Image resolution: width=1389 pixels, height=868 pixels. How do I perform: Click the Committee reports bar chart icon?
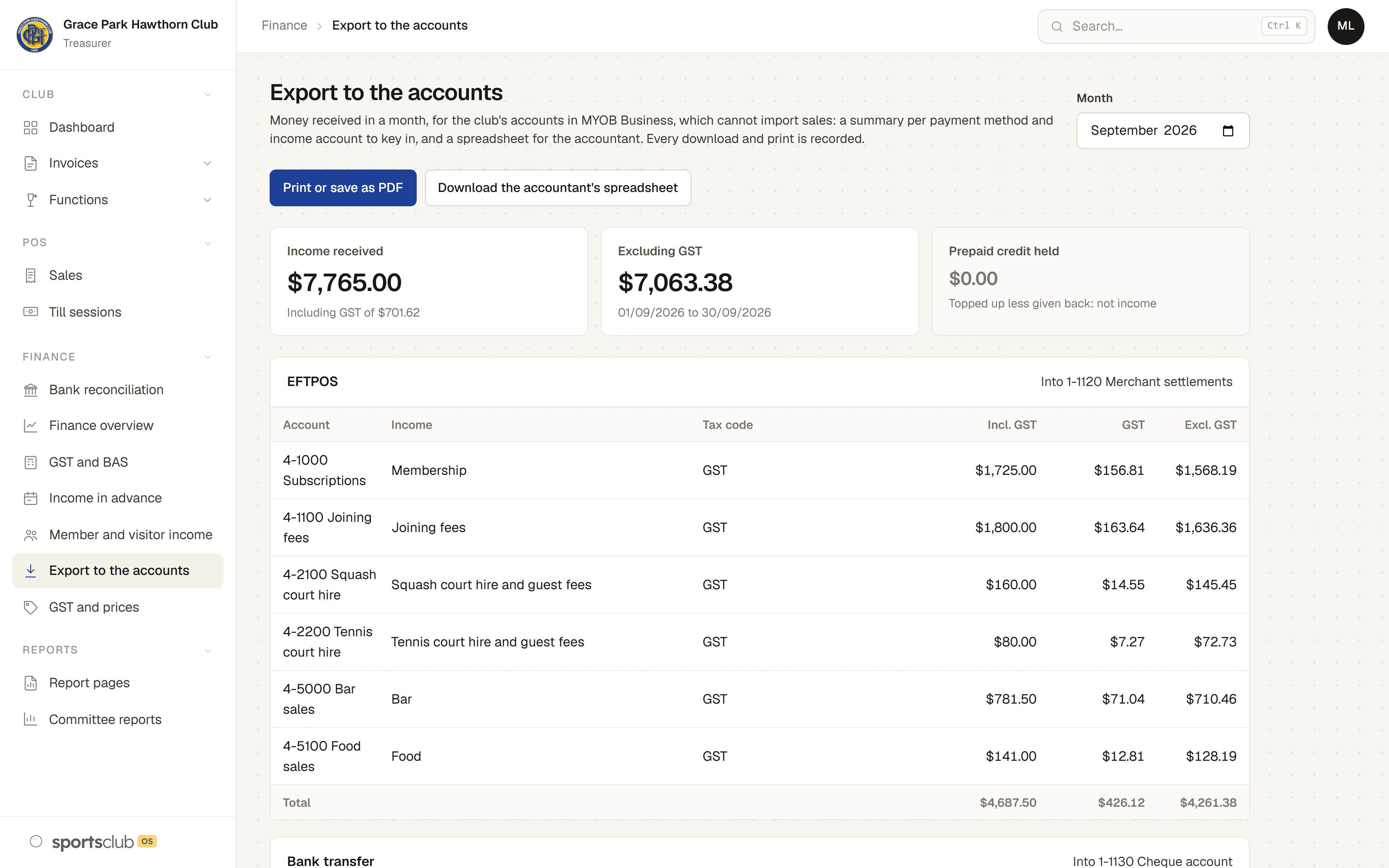click(x=30, y=719)
